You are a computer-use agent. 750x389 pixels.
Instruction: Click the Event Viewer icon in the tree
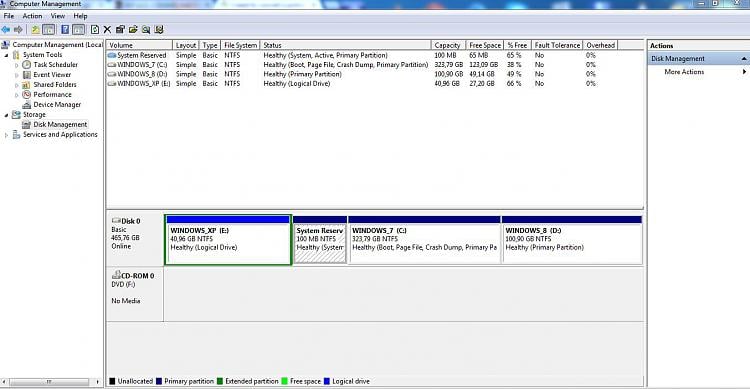27,75
